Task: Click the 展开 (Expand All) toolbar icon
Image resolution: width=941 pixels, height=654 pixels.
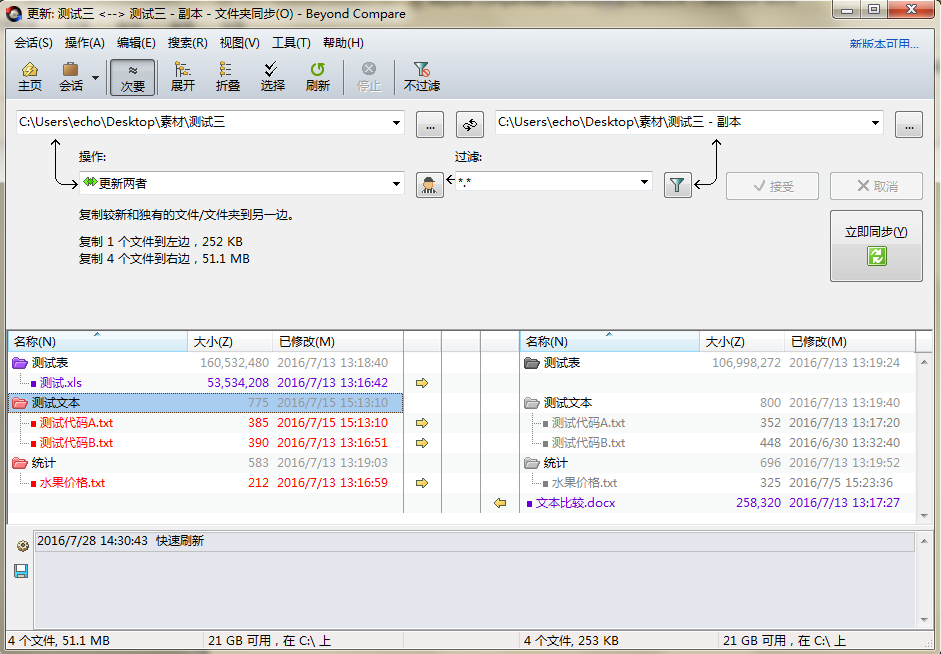Action: pyautogui.click(x=182, y=76)
